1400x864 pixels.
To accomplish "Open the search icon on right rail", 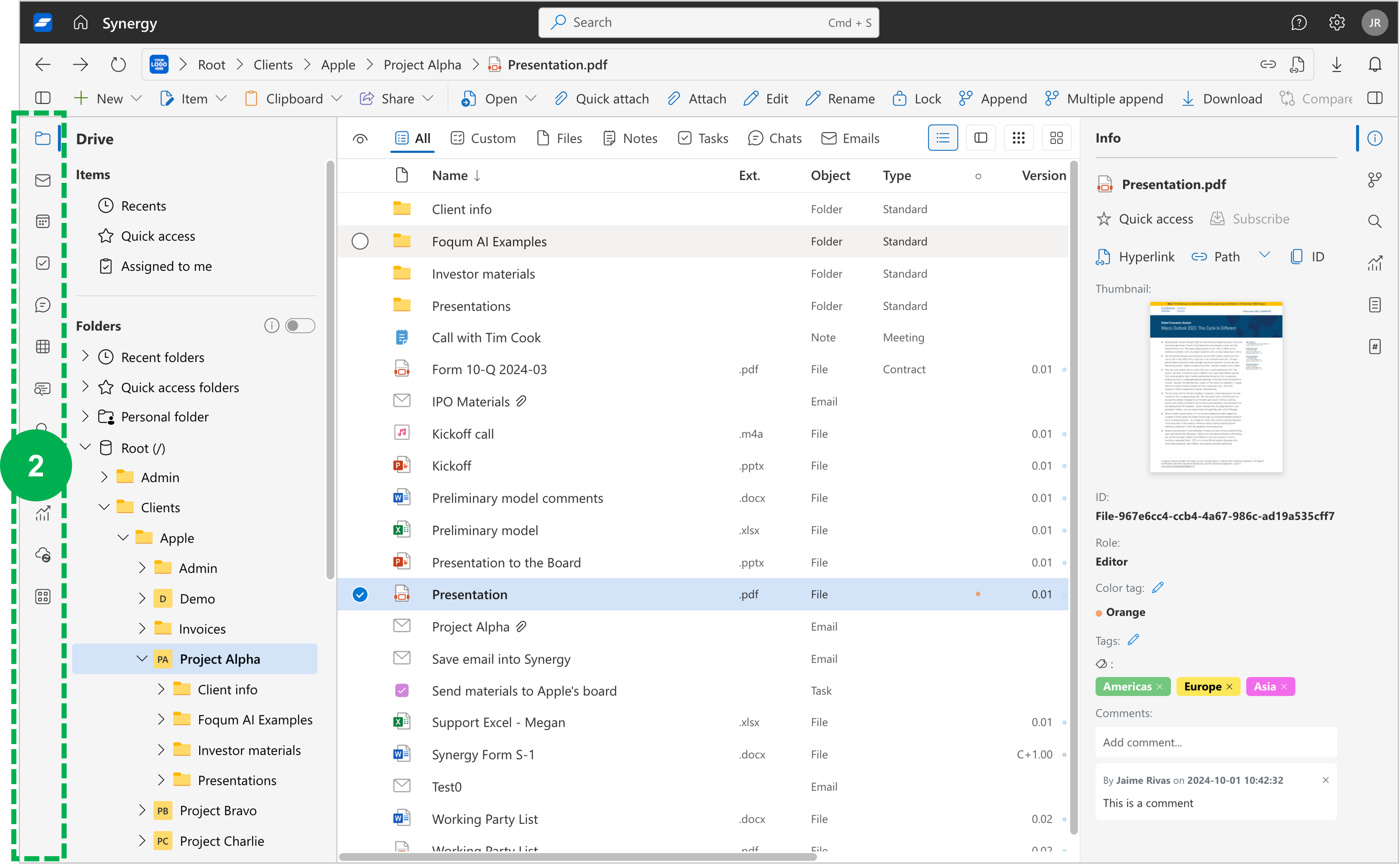I will click(x=1374, y=222).
